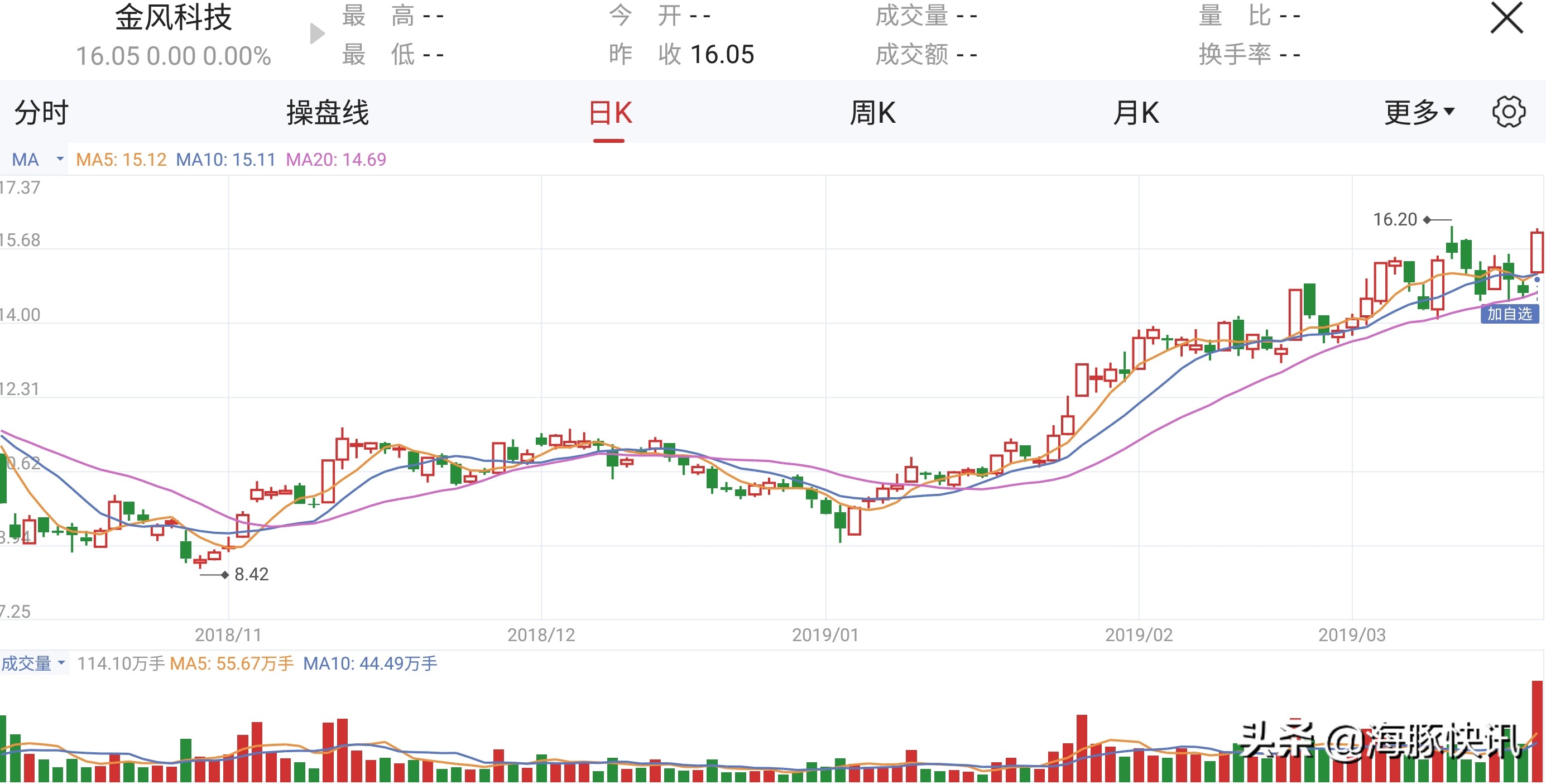Open the 成交量 indicator dropdown
This screenshot has height=784, width=1546.
[x=33, y=663]
